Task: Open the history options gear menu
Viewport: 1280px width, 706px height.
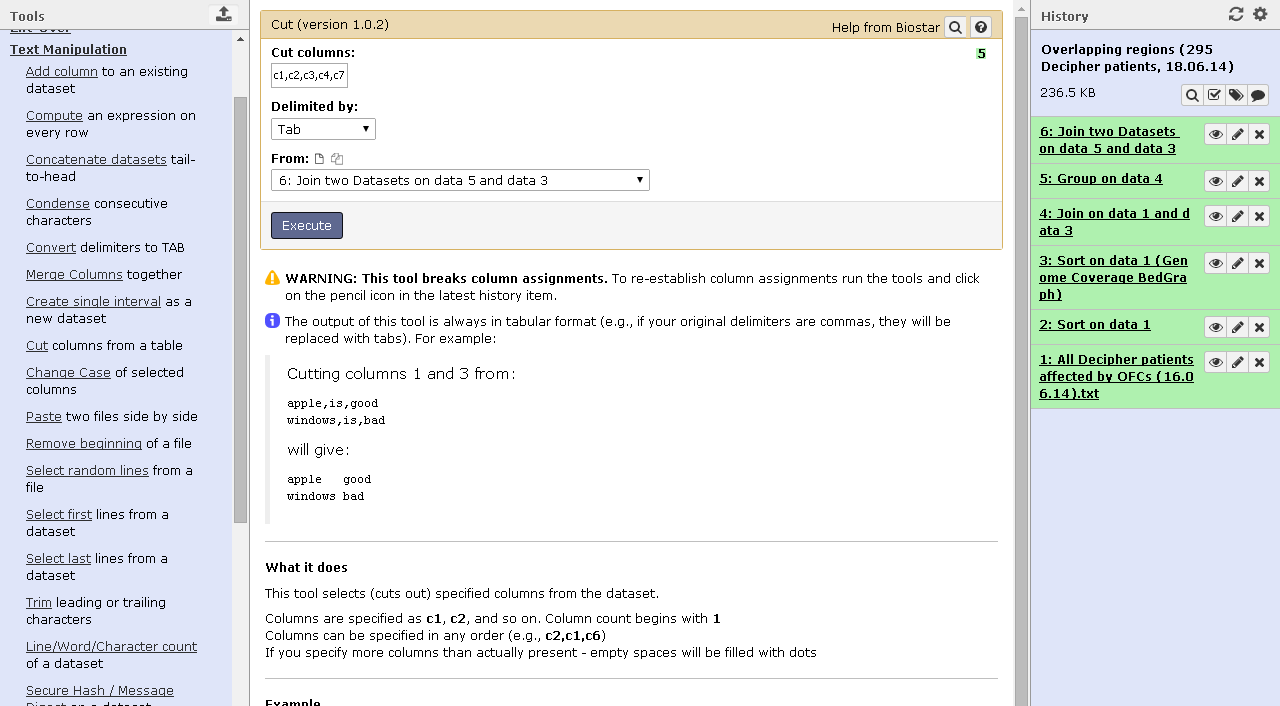Action: pyautogui.click(x=1260, y=14)
